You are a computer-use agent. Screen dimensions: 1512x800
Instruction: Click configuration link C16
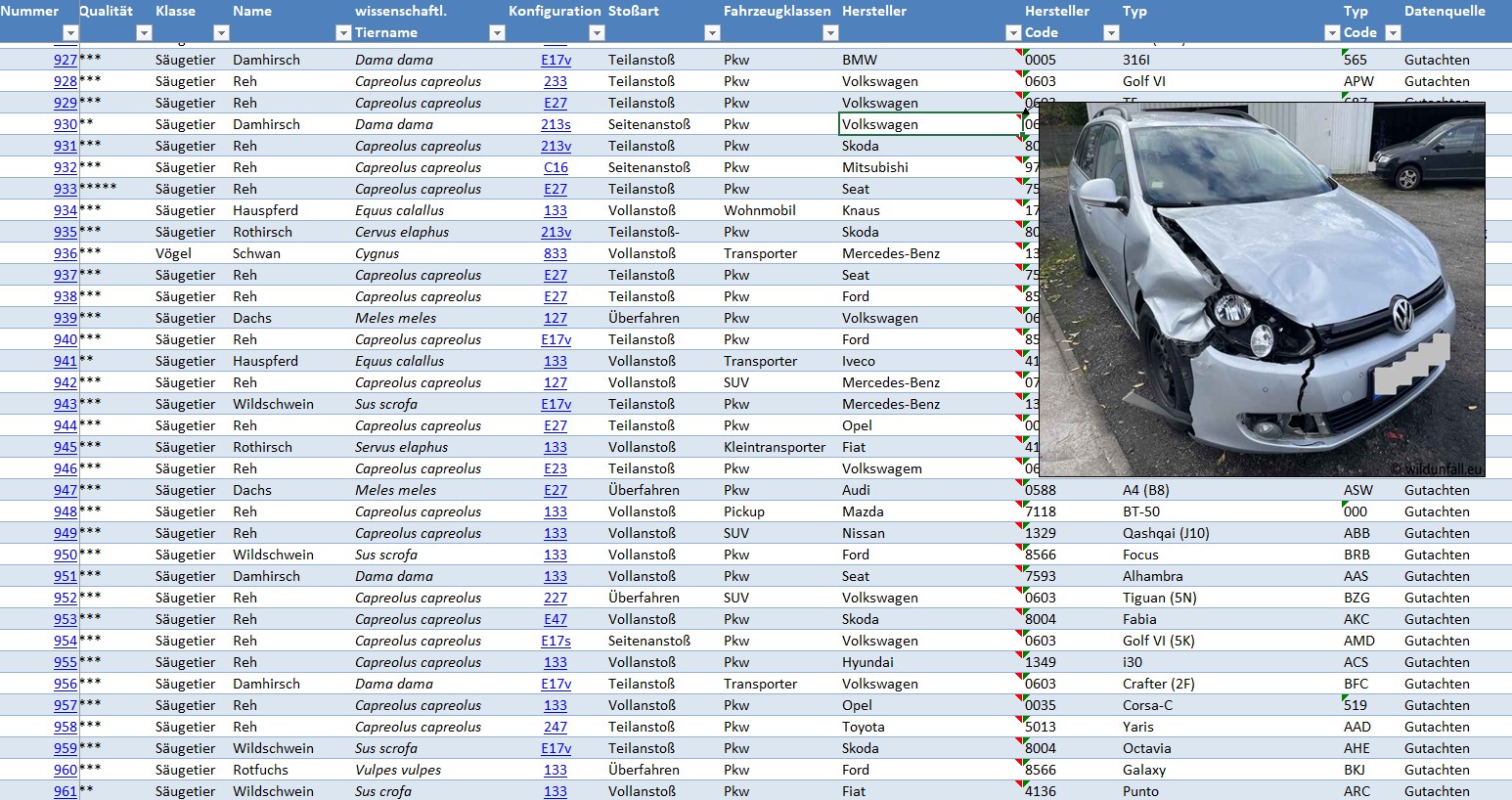click(x=556, y=167)
